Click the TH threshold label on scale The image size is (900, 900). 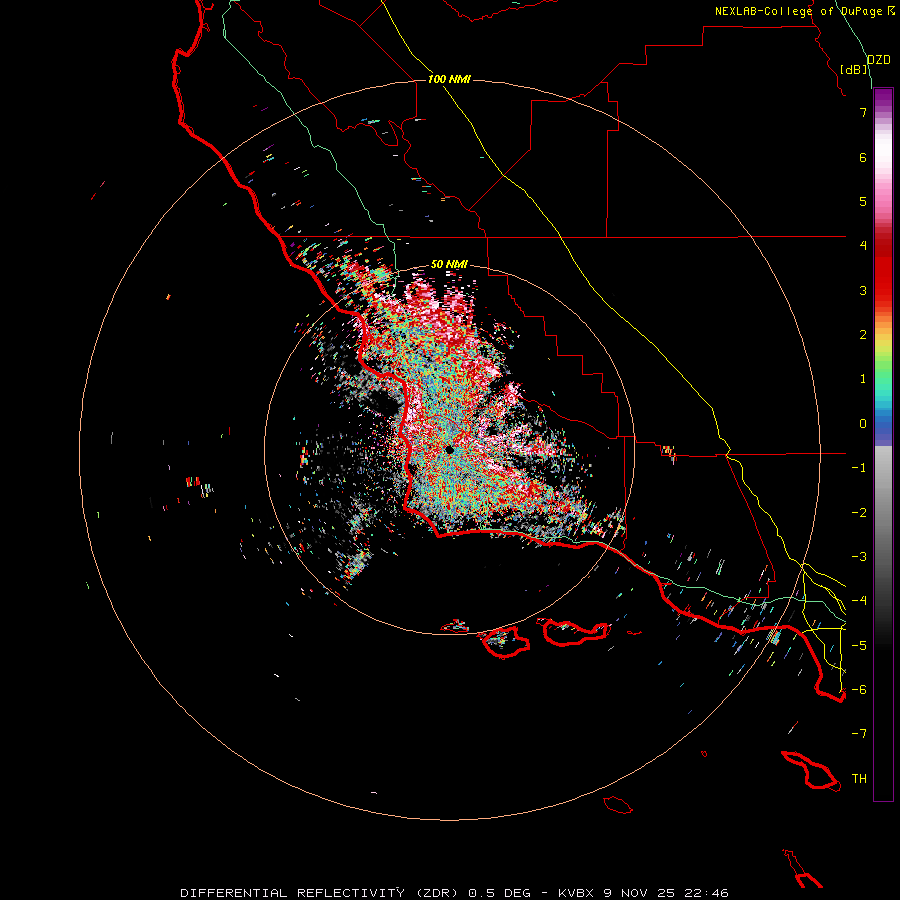859,779
